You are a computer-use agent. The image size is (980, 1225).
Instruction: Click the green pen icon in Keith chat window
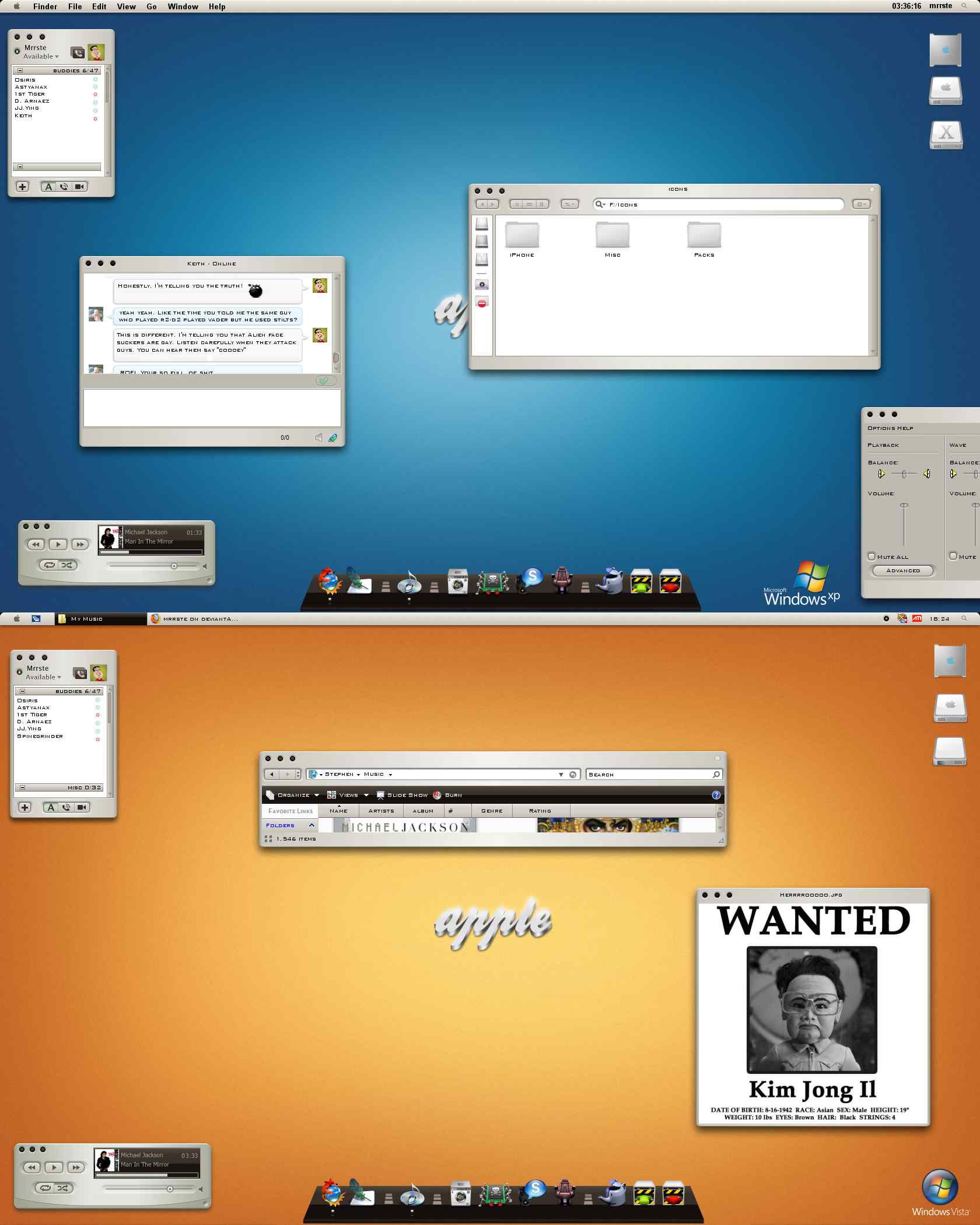point(332,437)
